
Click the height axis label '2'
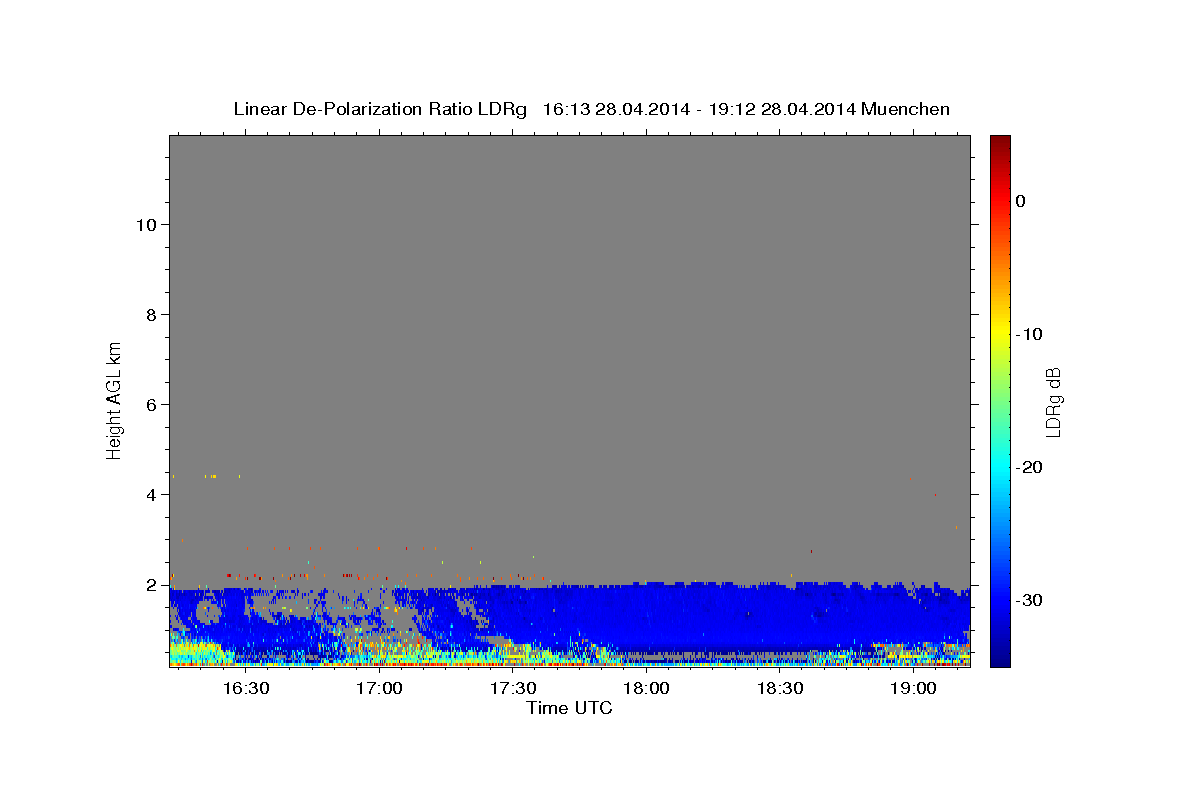coord(153,585)
